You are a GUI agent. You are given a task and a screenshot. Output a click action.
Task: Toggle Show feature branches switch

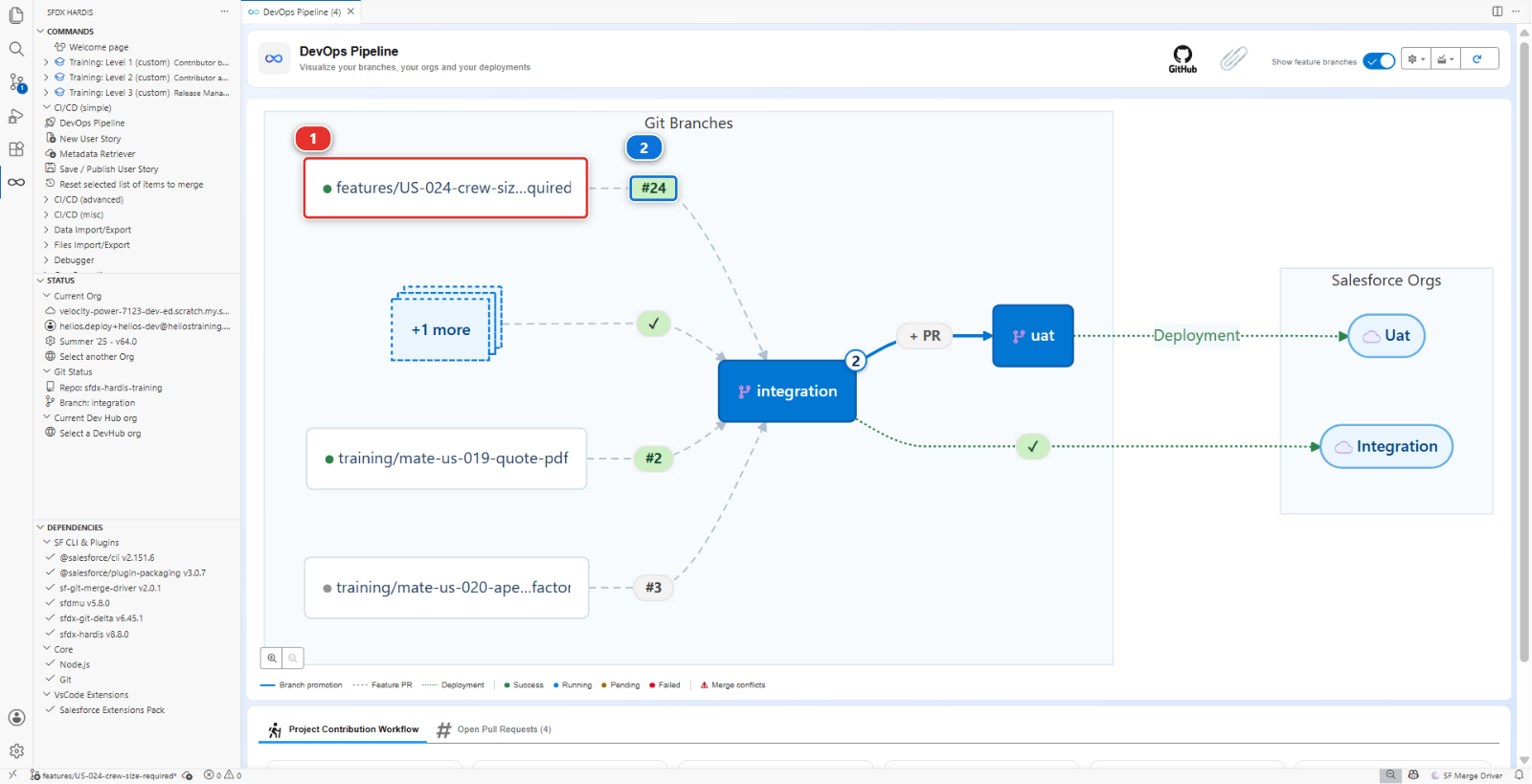coord(1379,61)
